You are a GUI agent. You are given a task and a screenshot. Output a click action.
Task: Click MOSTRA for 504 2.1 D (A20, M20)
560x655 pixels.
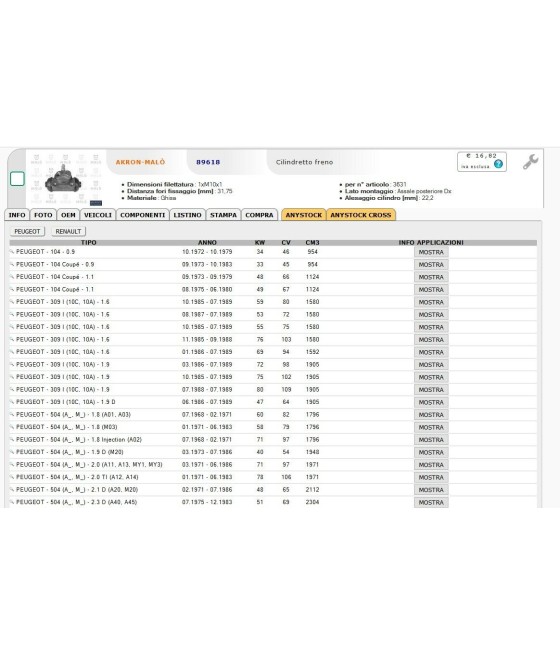431,490
